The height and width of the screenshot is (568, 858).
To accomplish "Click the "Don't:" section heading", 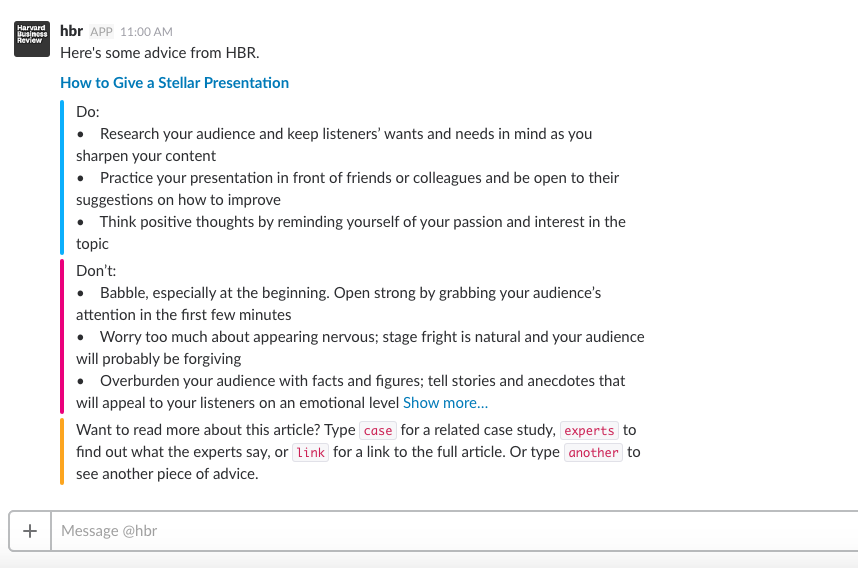I will [x=96, y=271].
